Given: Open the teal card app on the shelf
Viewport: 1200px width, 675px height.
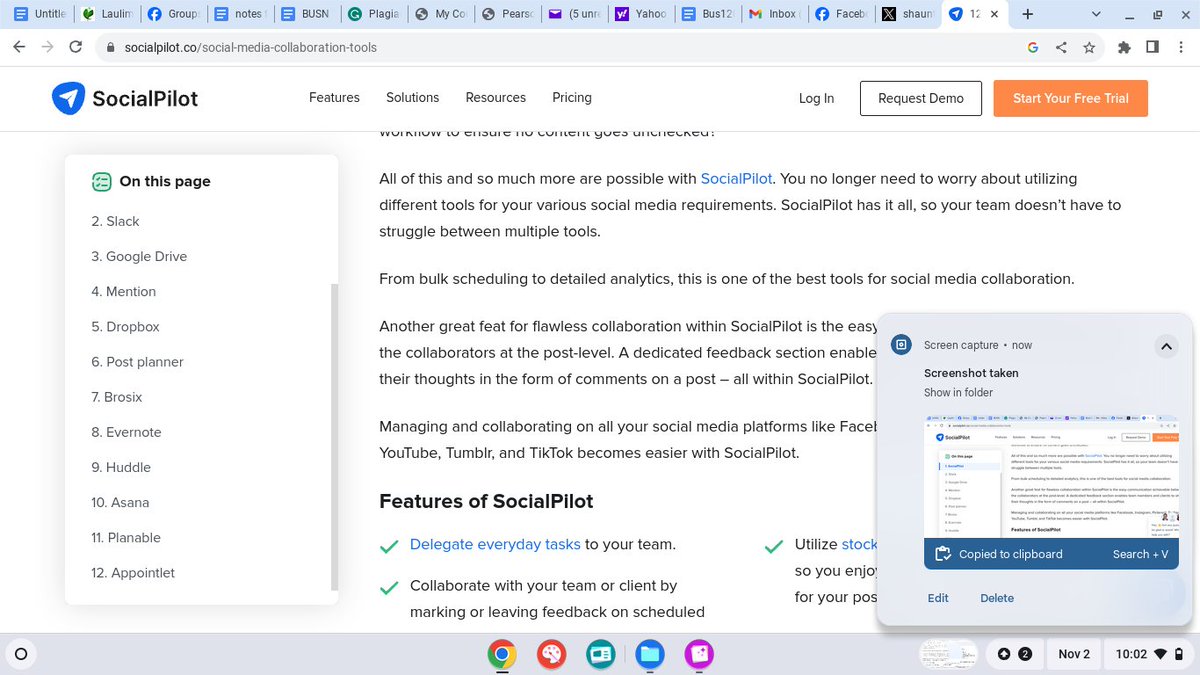Looking at the screenshot, I should click(600, 654).
